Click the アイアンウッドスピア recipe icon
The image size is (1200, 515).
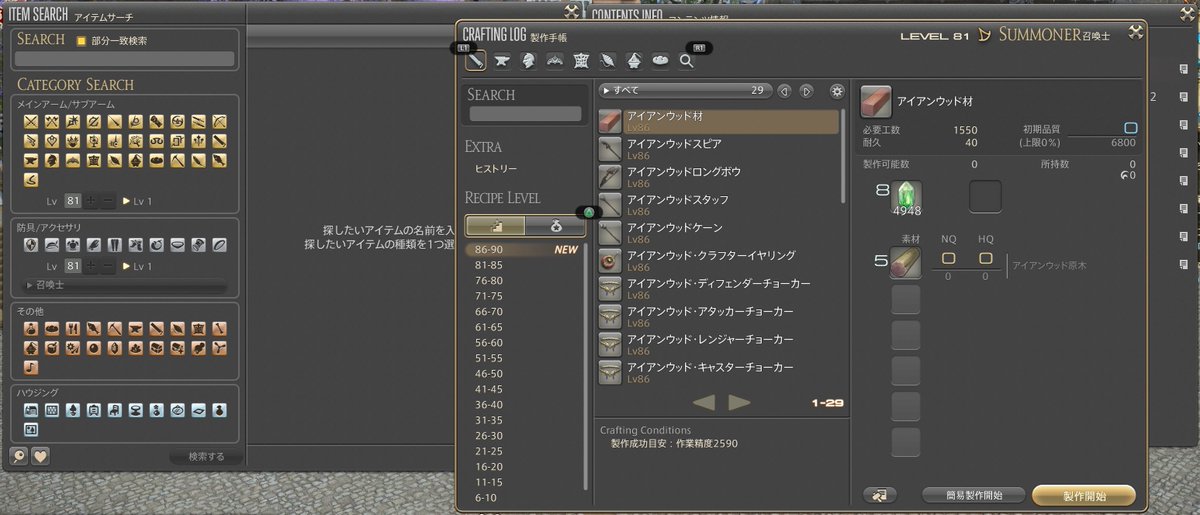611,150
